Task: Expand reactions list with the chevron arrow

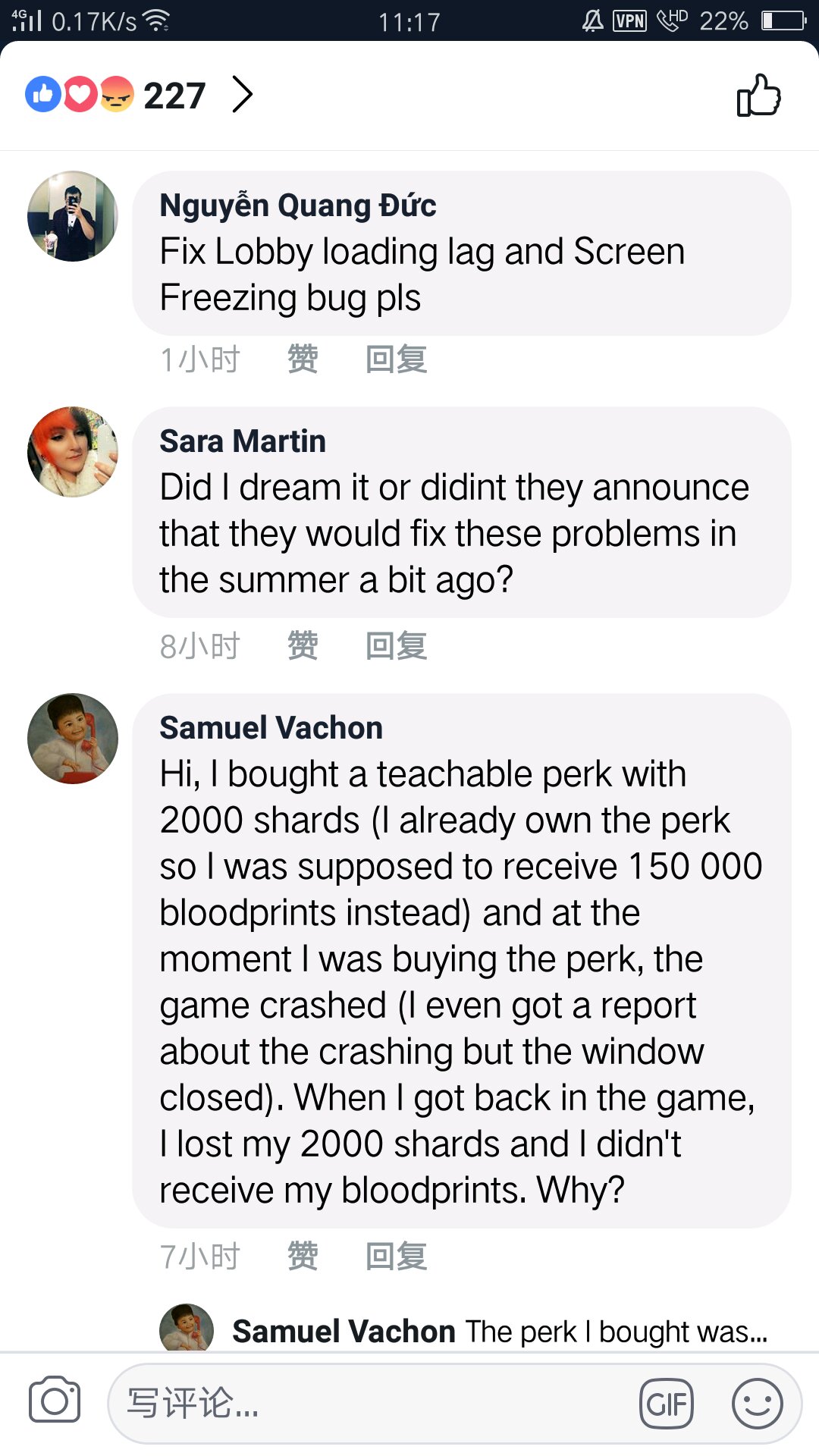Action: pyautogui.click(x=242, y=95)
